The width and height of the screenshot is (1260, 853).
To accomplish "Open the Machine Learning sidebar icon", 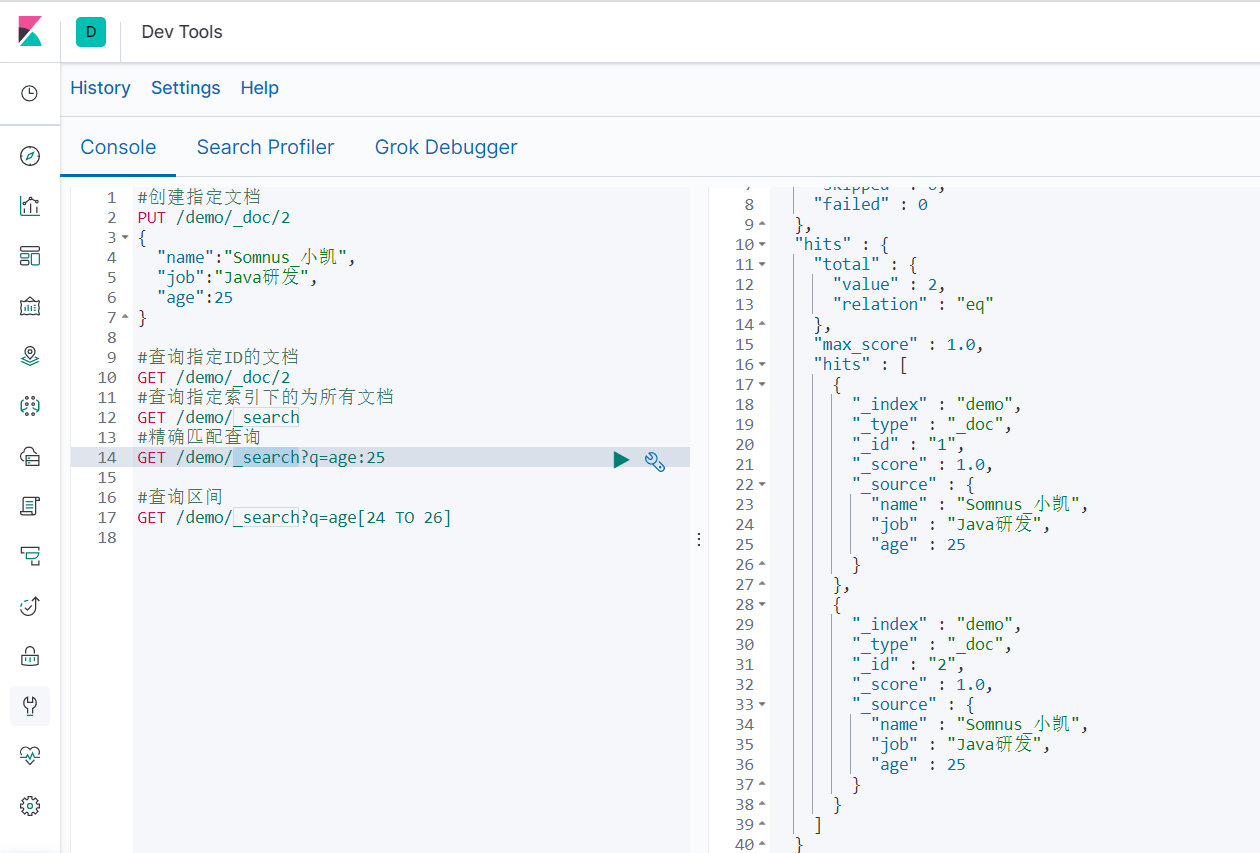I will pyautogui.click(x=30, y=406).
